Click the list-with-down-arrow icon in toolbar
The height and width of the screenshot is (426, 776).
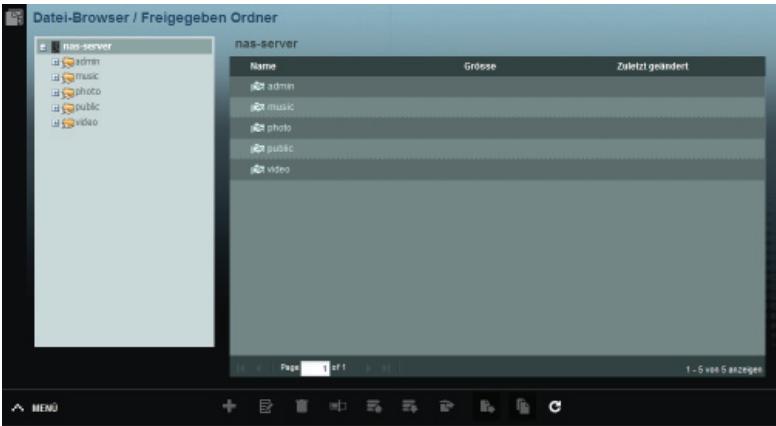pos(410,407)
